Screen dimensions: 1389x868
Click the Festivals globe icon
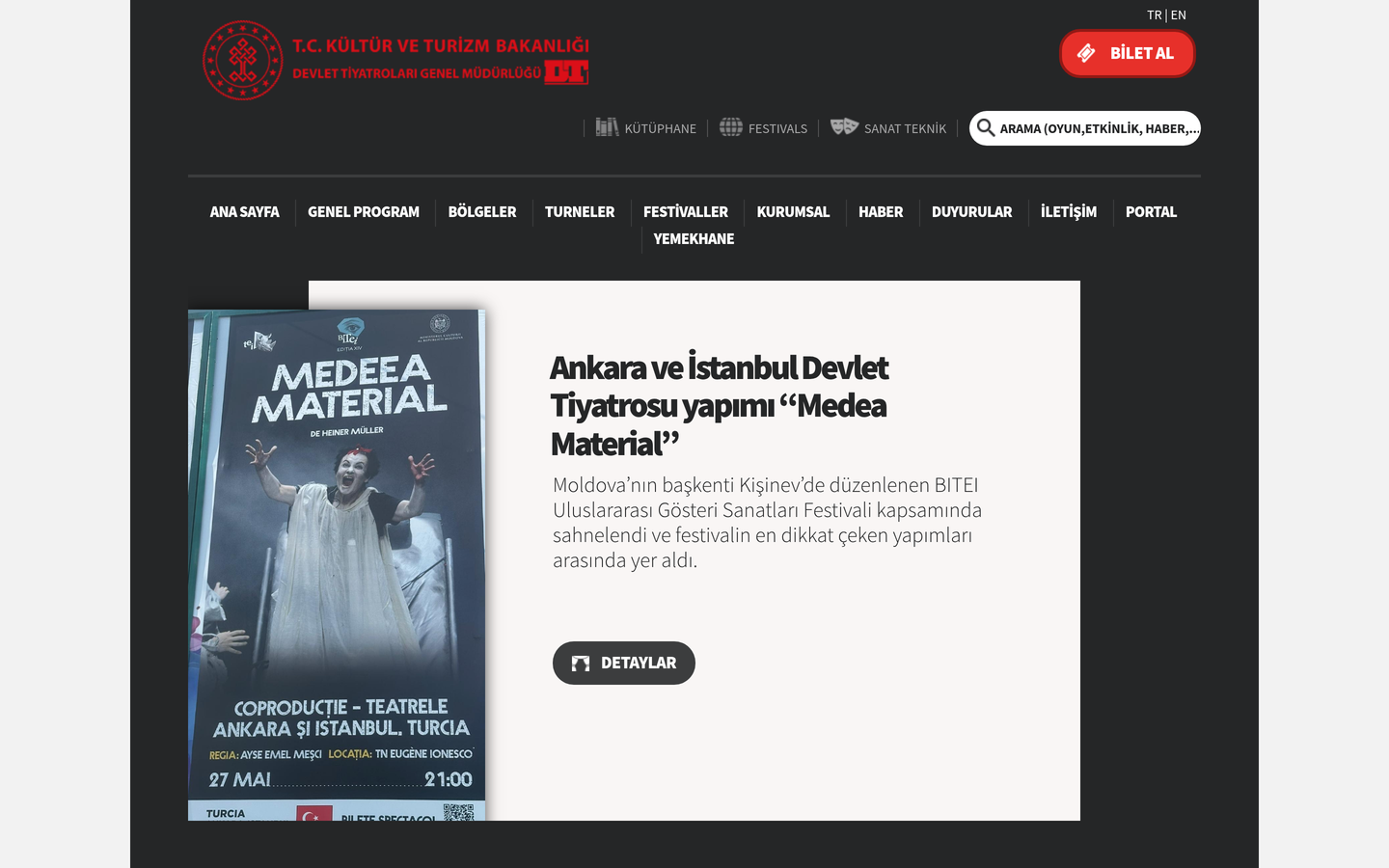pyautogui.click(x=731, y=127)
